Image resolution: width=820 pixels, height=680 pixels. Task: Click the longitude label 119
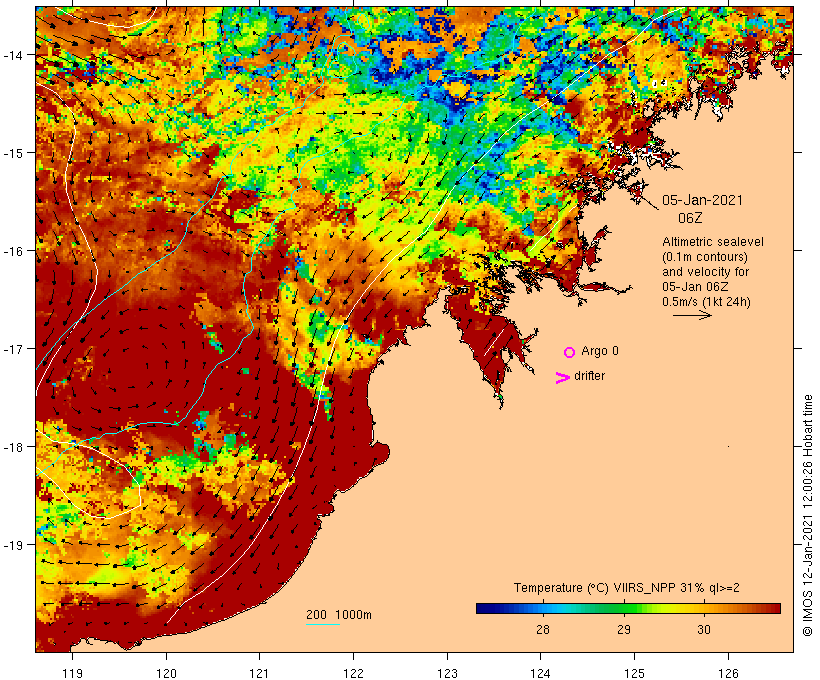pos(72,673)
